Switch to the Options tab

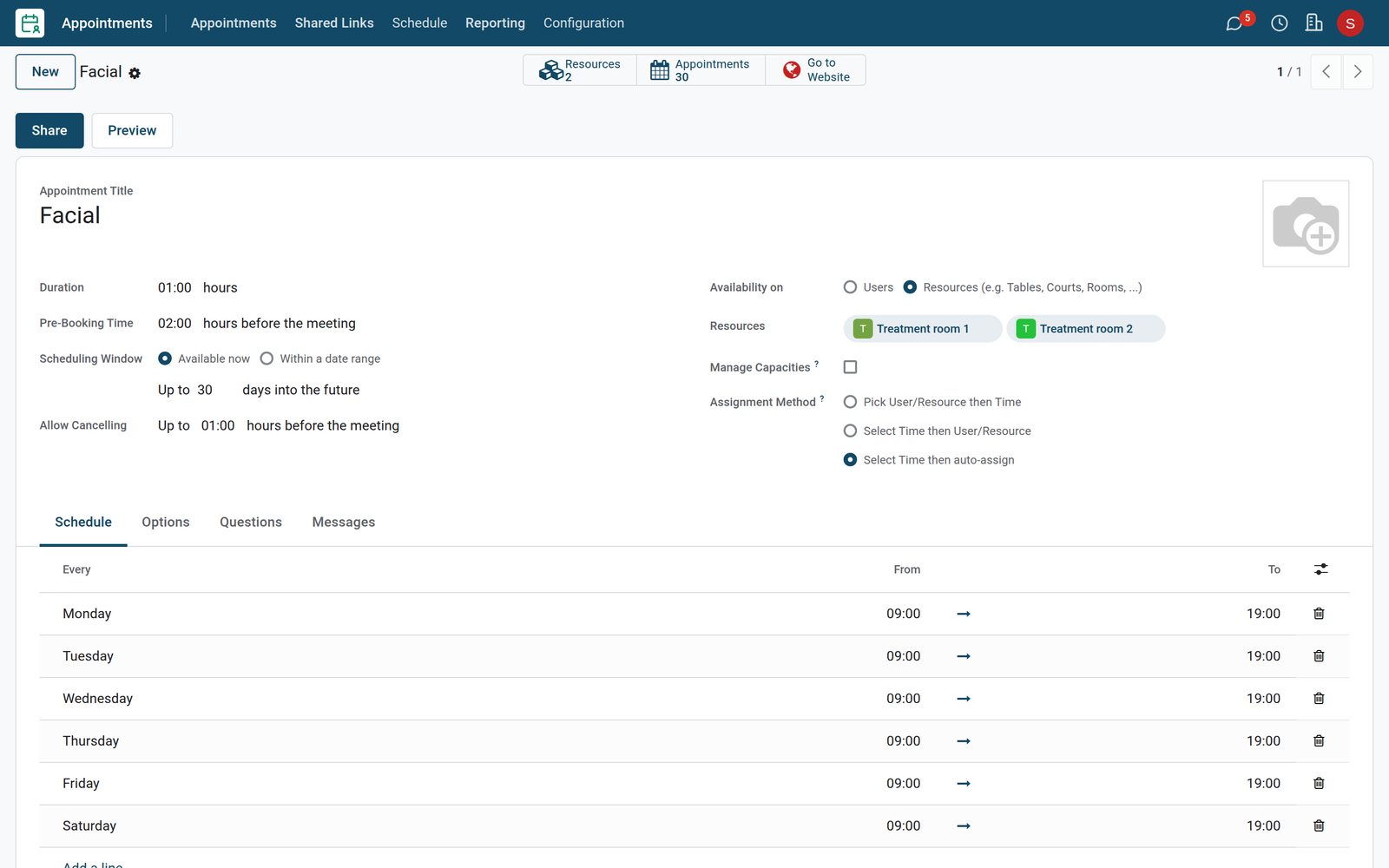point(166,523)
